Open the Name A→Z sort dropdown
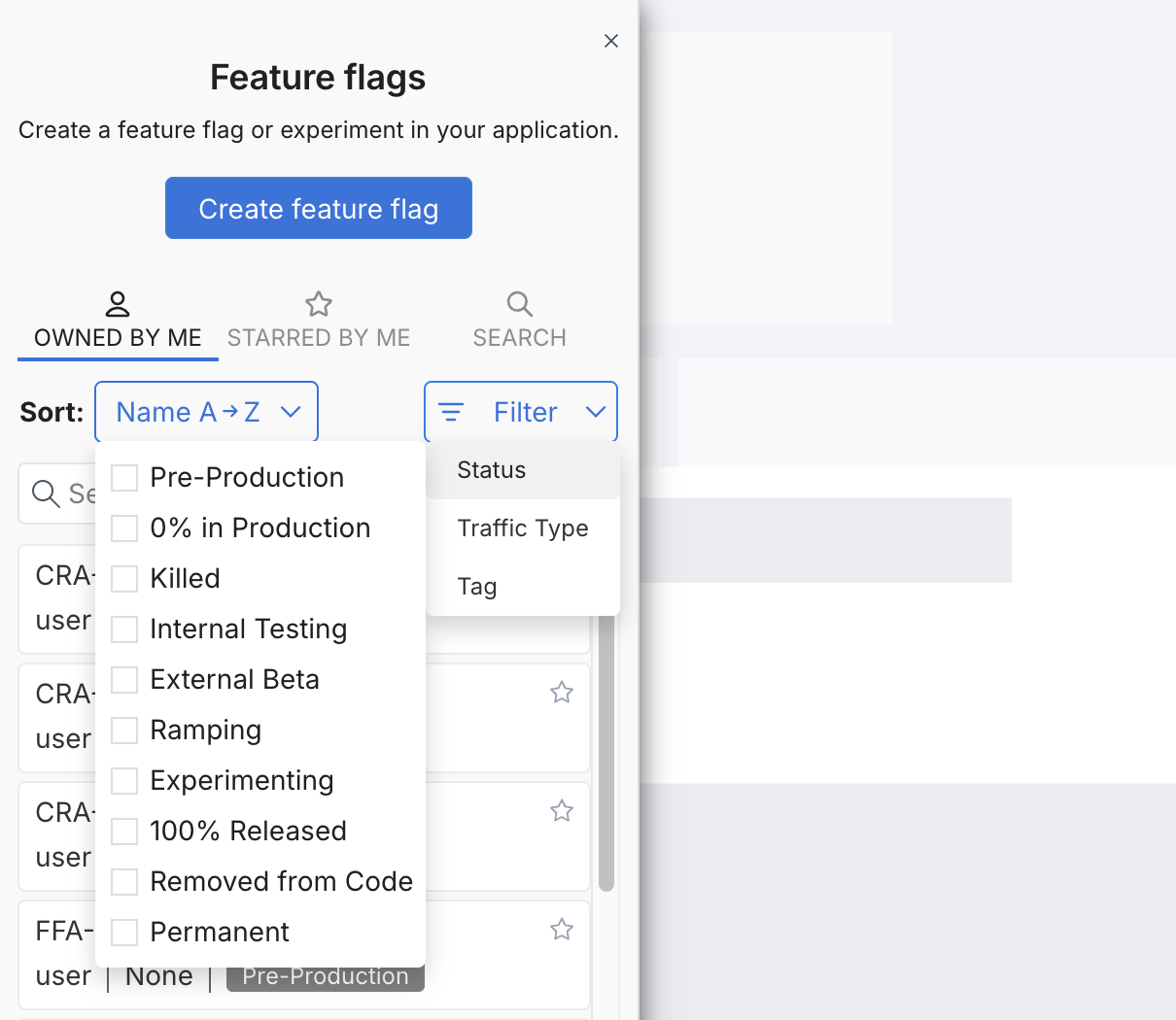Viewport: 1176px width, 1020px height. (206, 412)
